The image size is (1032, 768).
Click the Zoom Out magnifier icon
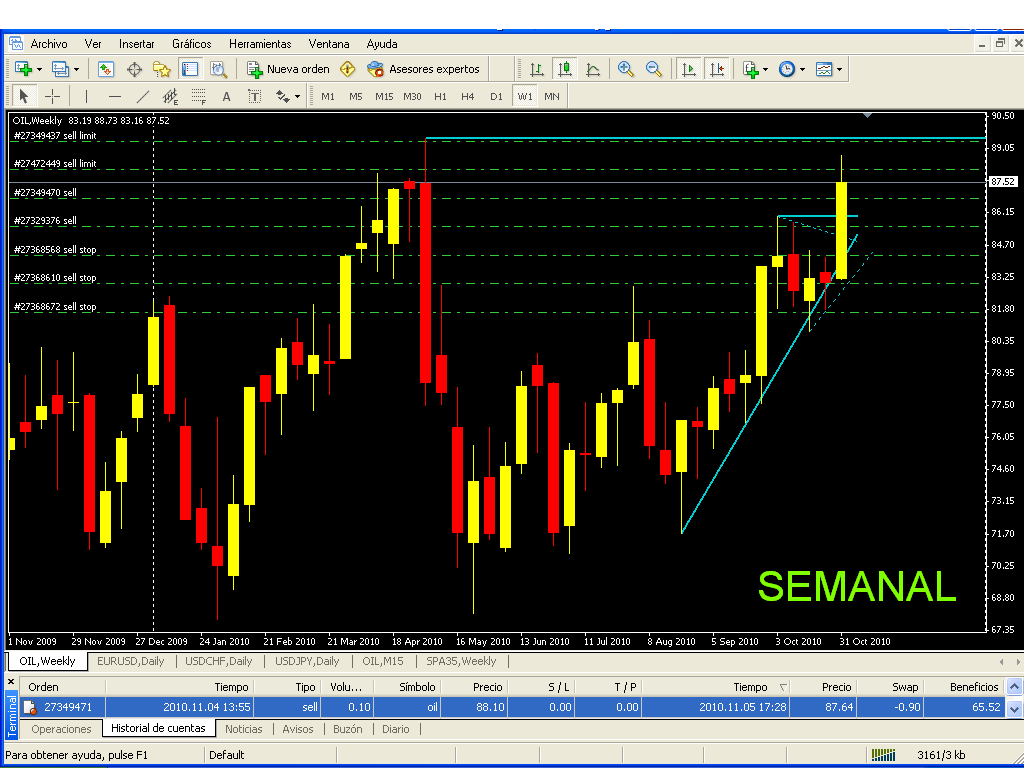[654, 69]
